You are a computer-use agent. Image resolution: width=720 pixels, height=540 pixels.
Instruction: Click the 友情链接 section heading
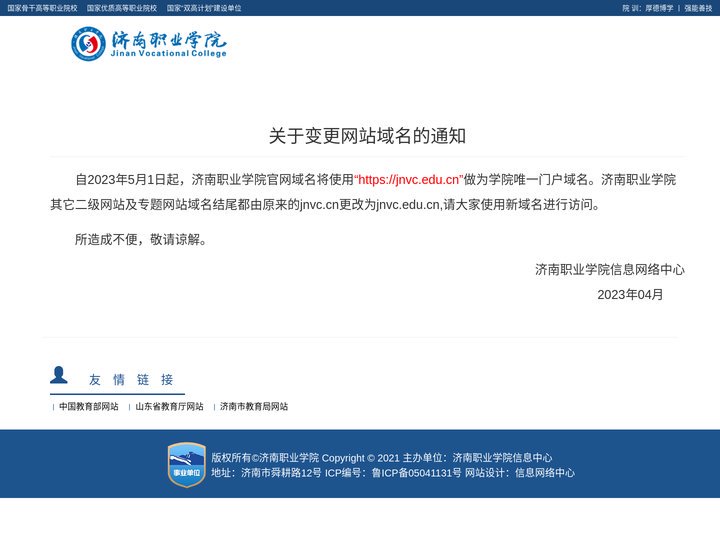(x=131, y=380)
